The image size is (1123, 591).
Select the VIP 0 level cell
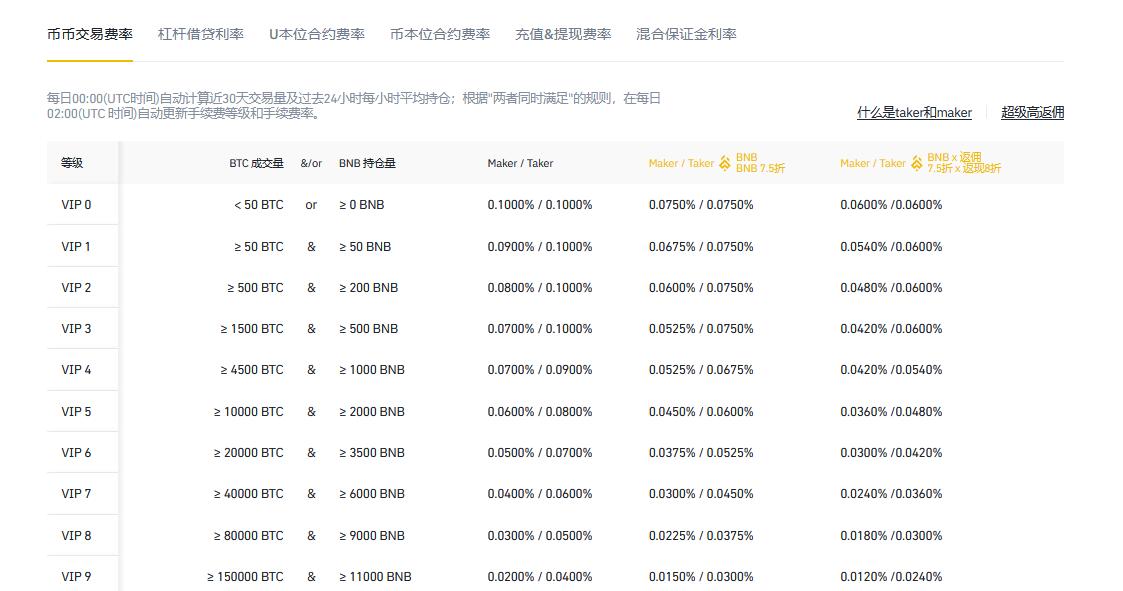pyautogui.click(x=76, y=205)
